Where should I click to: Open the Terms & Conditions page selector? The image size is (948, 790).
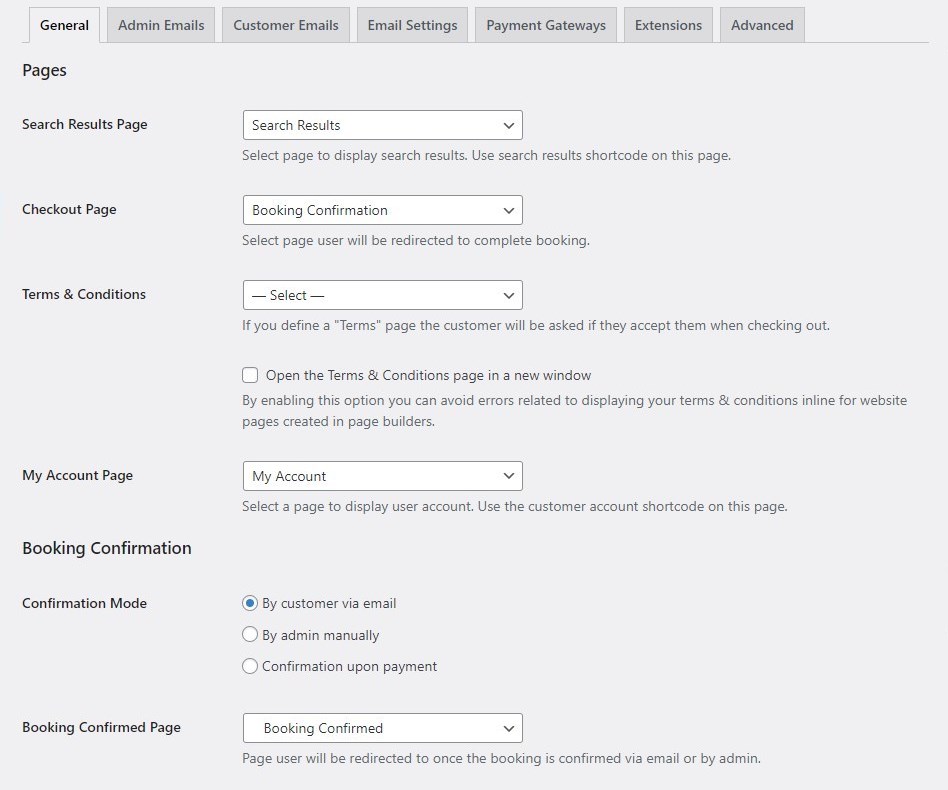tap(382, 295)
